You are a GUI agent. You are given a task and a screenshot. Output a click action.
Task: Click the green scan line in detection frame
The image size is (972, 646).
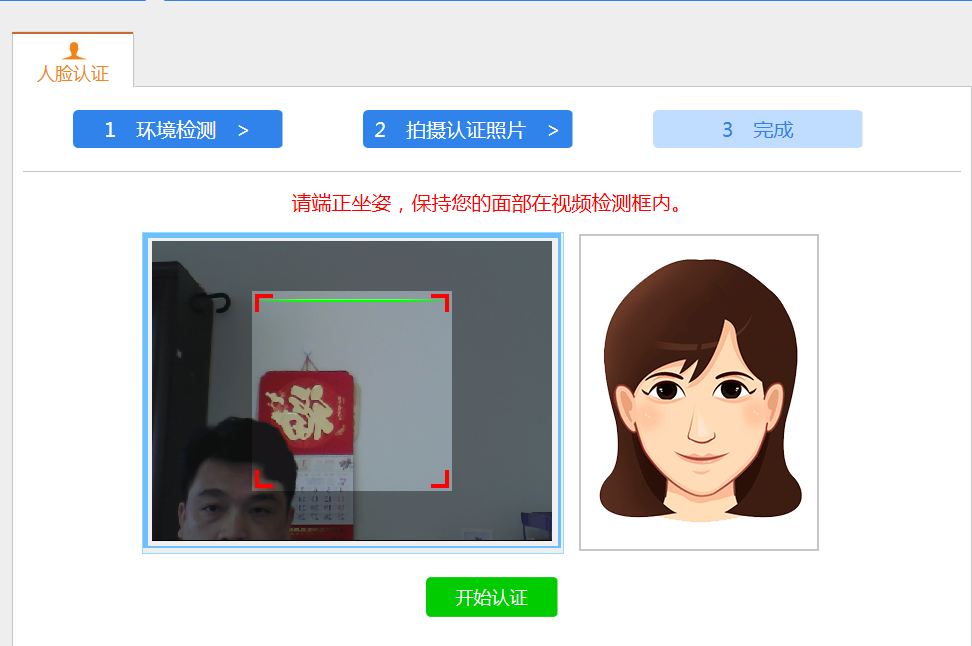[351, 299]
